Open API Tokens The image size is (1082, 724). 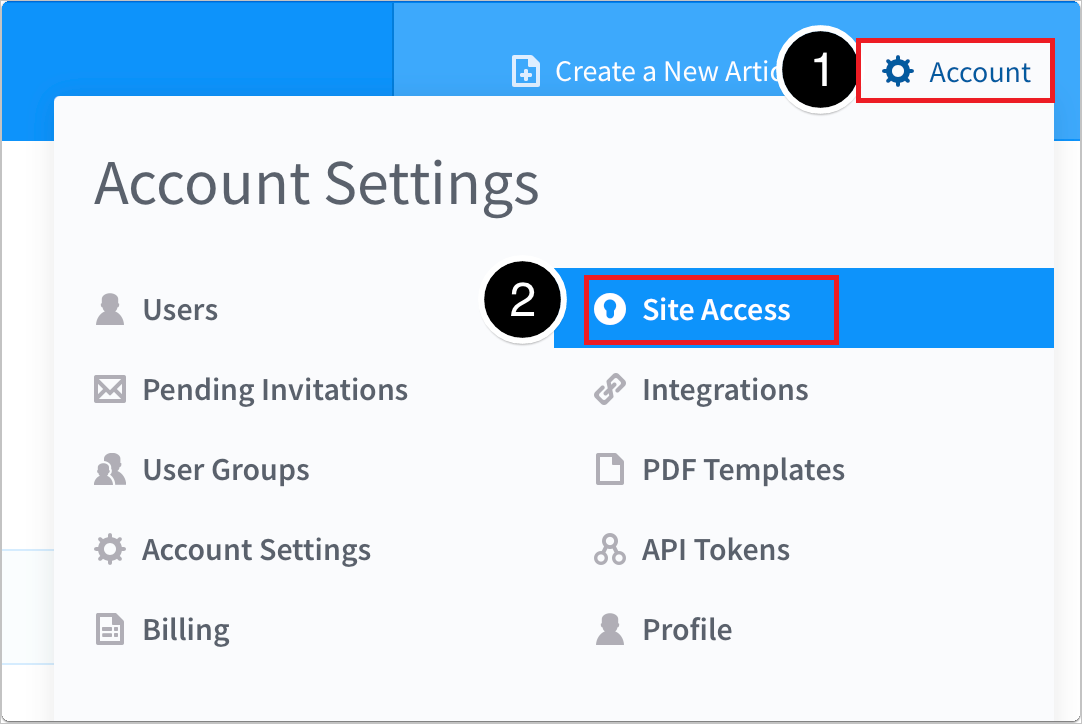click(x=716, y=550)
